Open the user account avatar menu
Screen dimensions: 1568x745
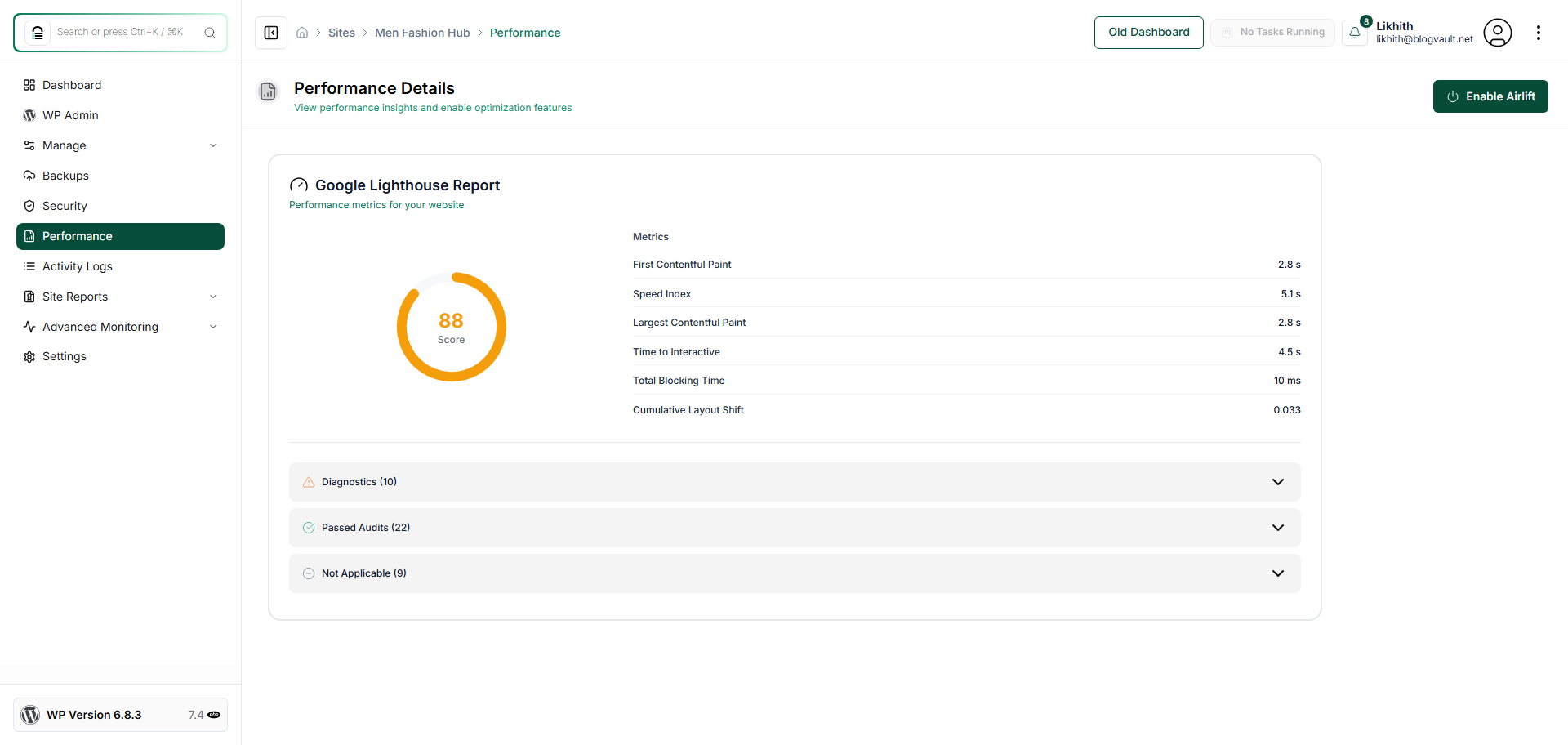pyautogui.click(x=1499, y=33)
